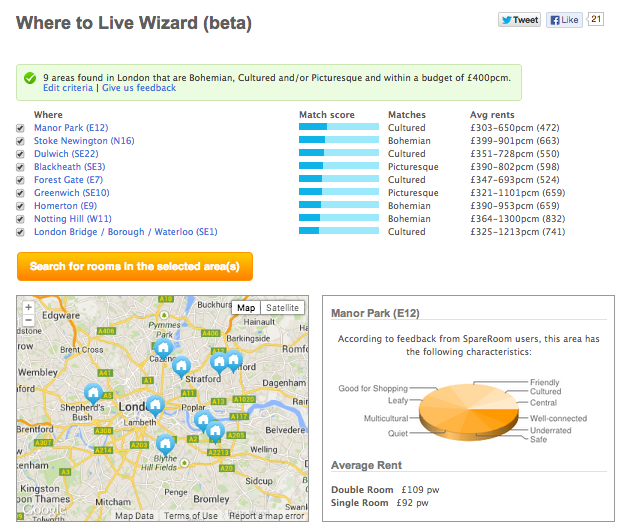Image resolution: width=631 pixels, height=532 pixels.
Task: Click the Like count bubble showing 21
Action: 596,19
